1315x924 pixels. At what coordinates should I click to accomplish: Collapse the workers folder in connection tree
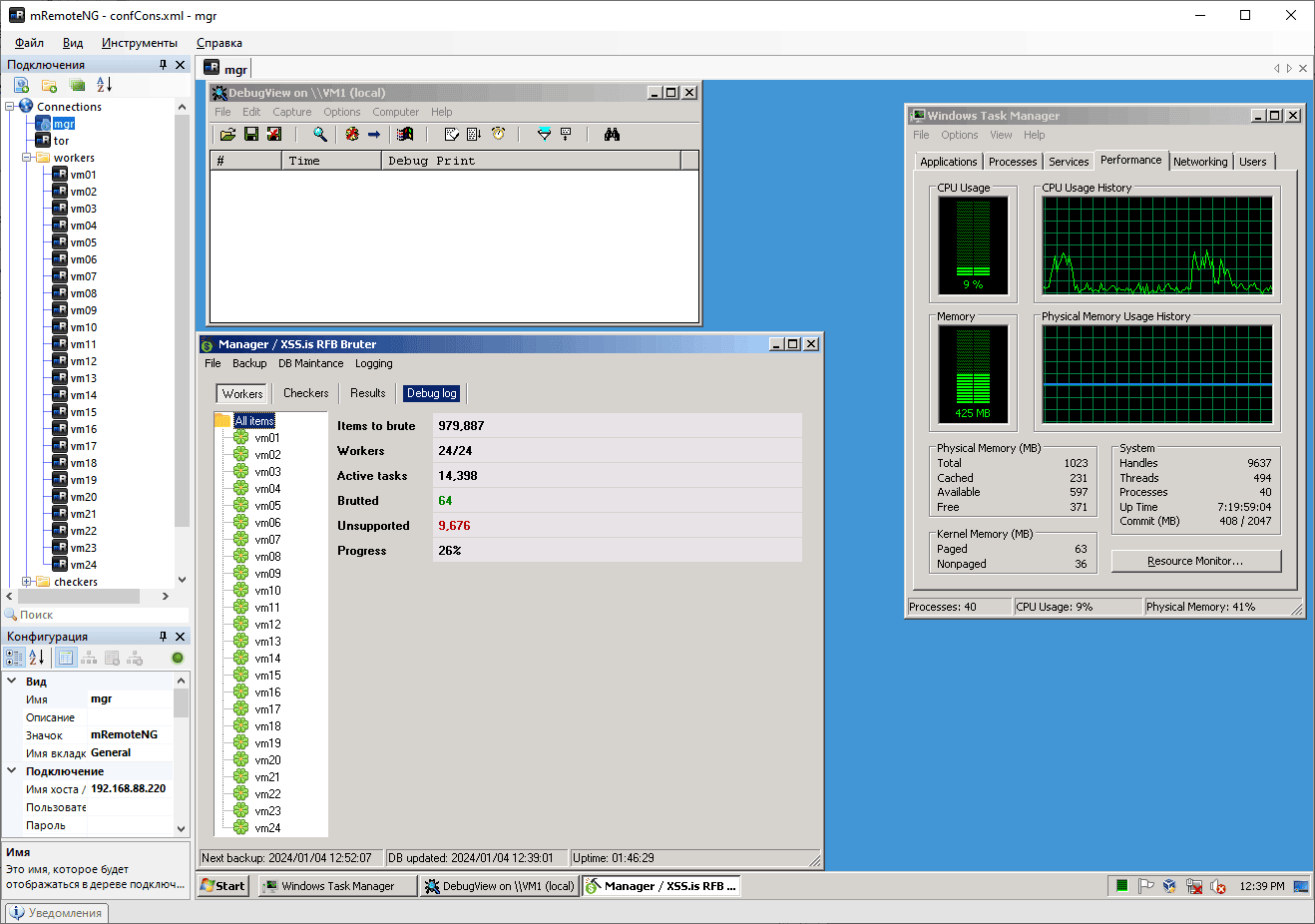27,158
